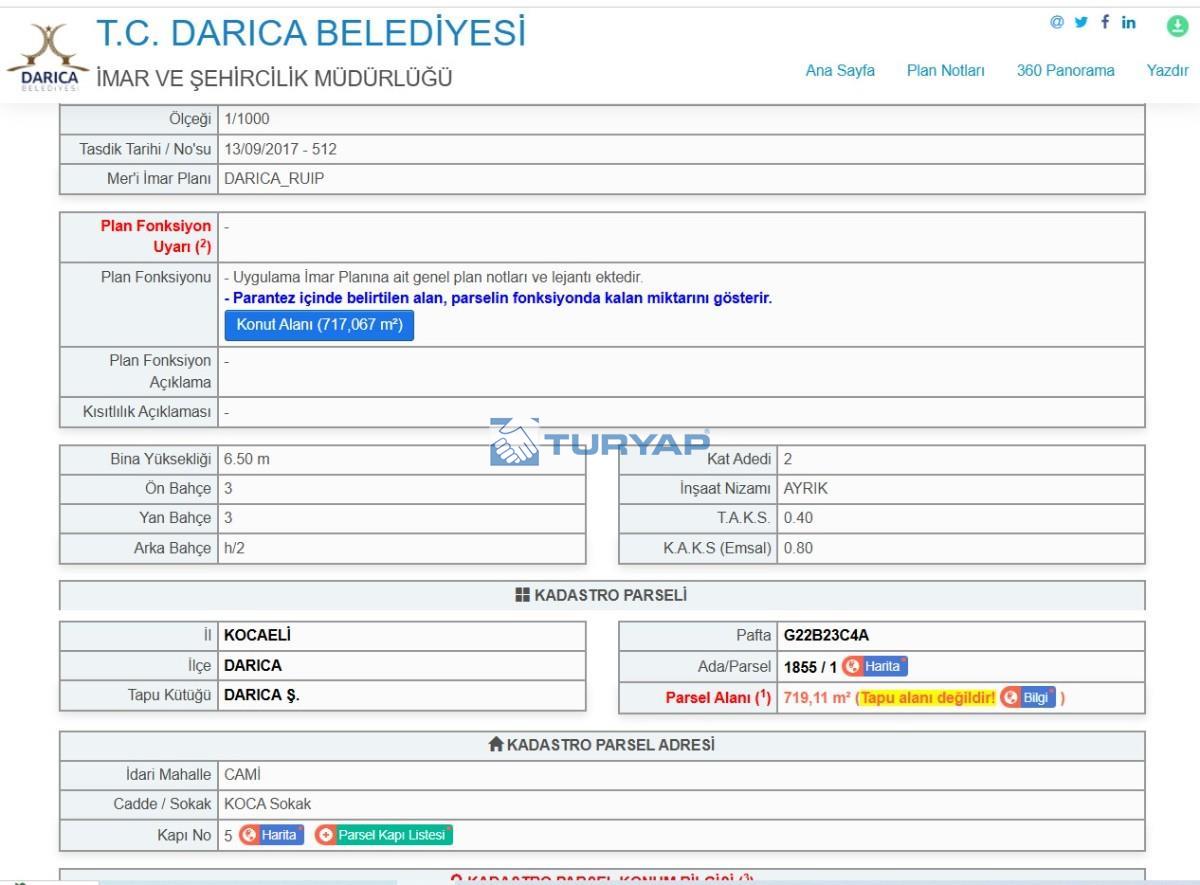Click the house icon beside KADASTRO PARSEL ADRESİ

click(495, 745)
